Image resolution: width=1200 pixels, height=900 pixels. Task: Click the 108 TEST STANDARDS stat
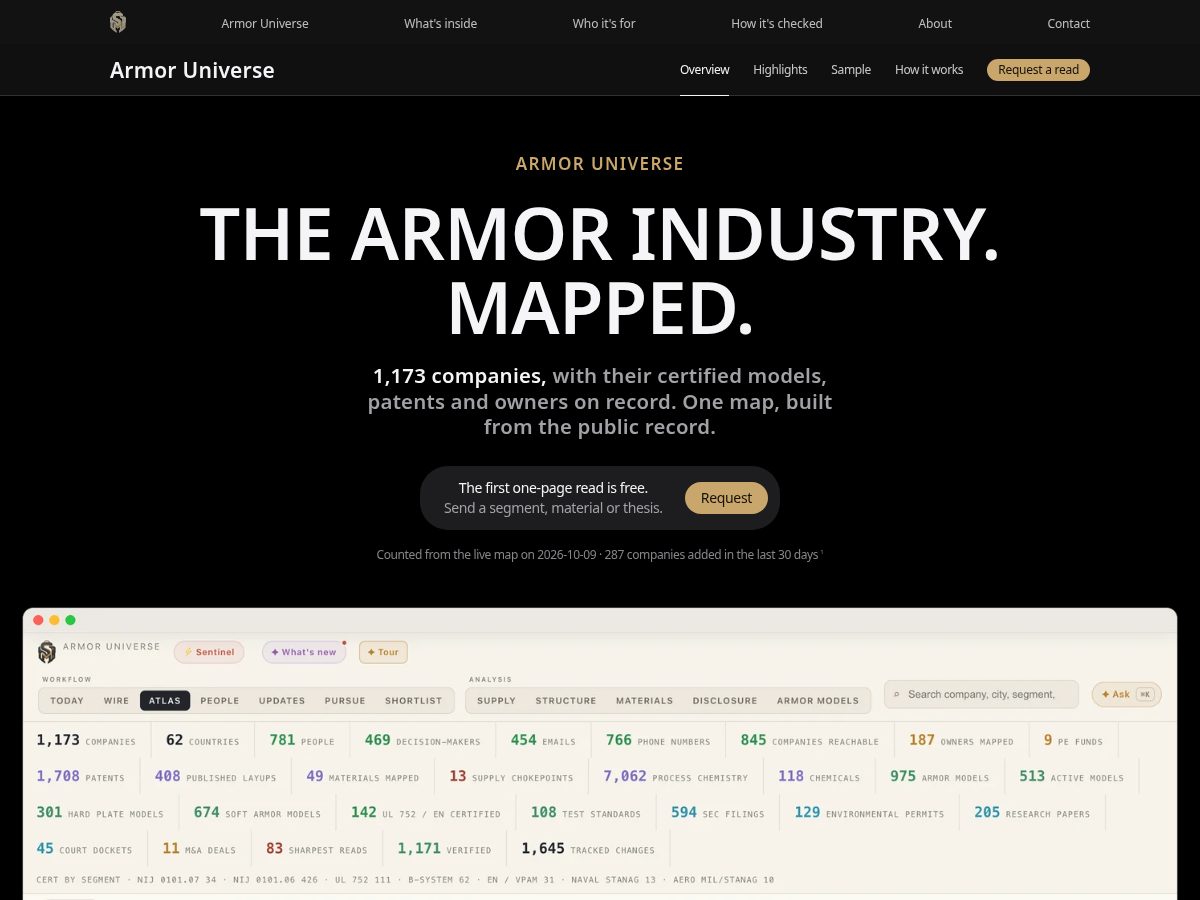(585, 813)
